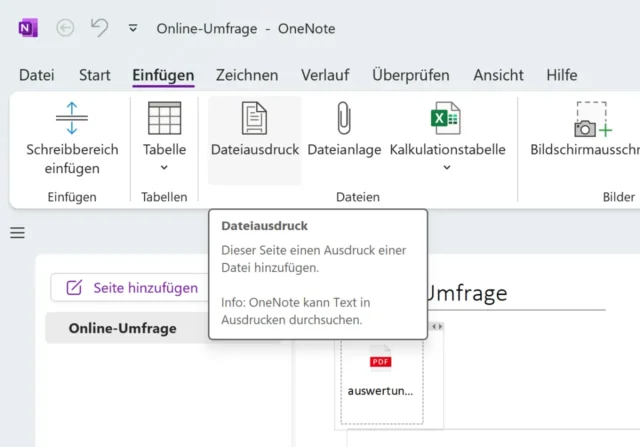Toggle the navigation pane hamburger button
The height and width of the screenshot is (447, 640).
point(18,233)
